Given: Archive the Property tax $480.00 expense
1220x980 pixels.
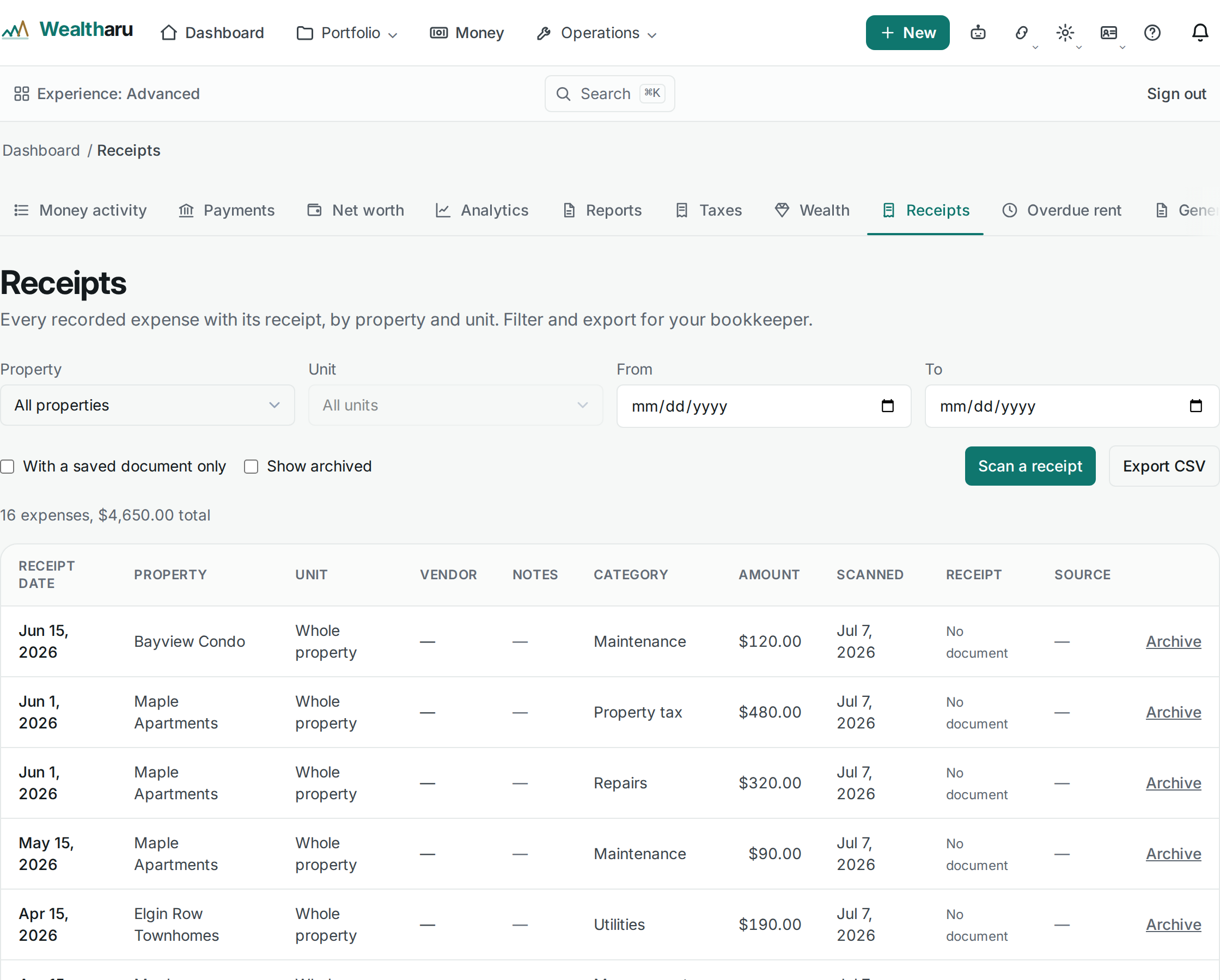Looking at the screenshot, I should [x=1173, y=712].
